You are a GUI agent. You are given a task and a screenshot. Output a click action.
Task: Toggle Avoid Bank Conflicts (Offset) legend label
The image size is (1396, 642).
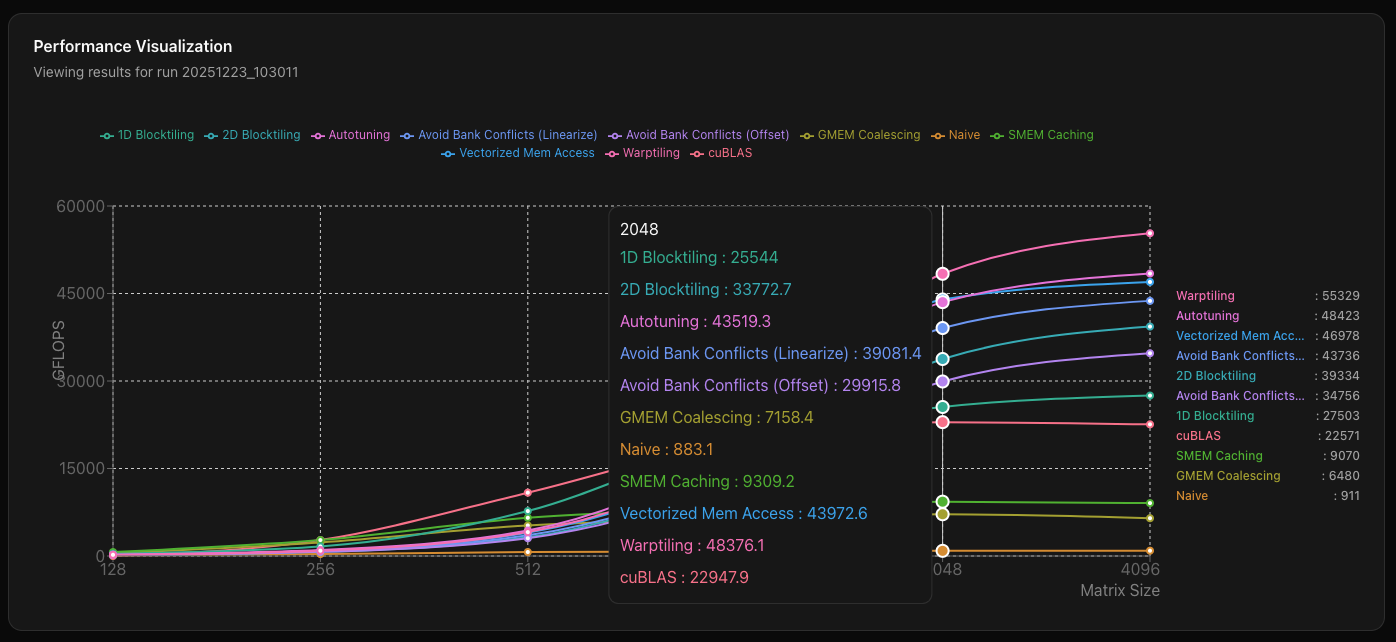(x=707, y=135)
